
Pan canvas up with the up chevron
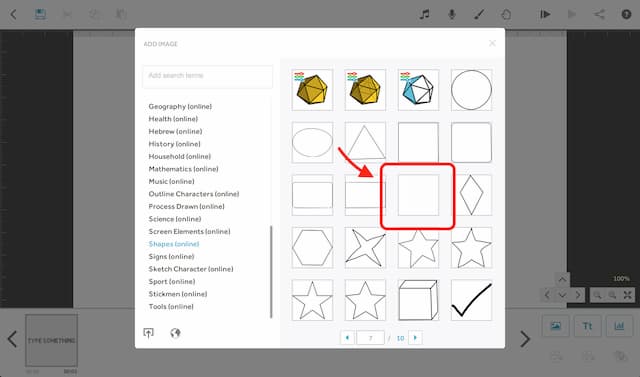[x=562, y=279]
